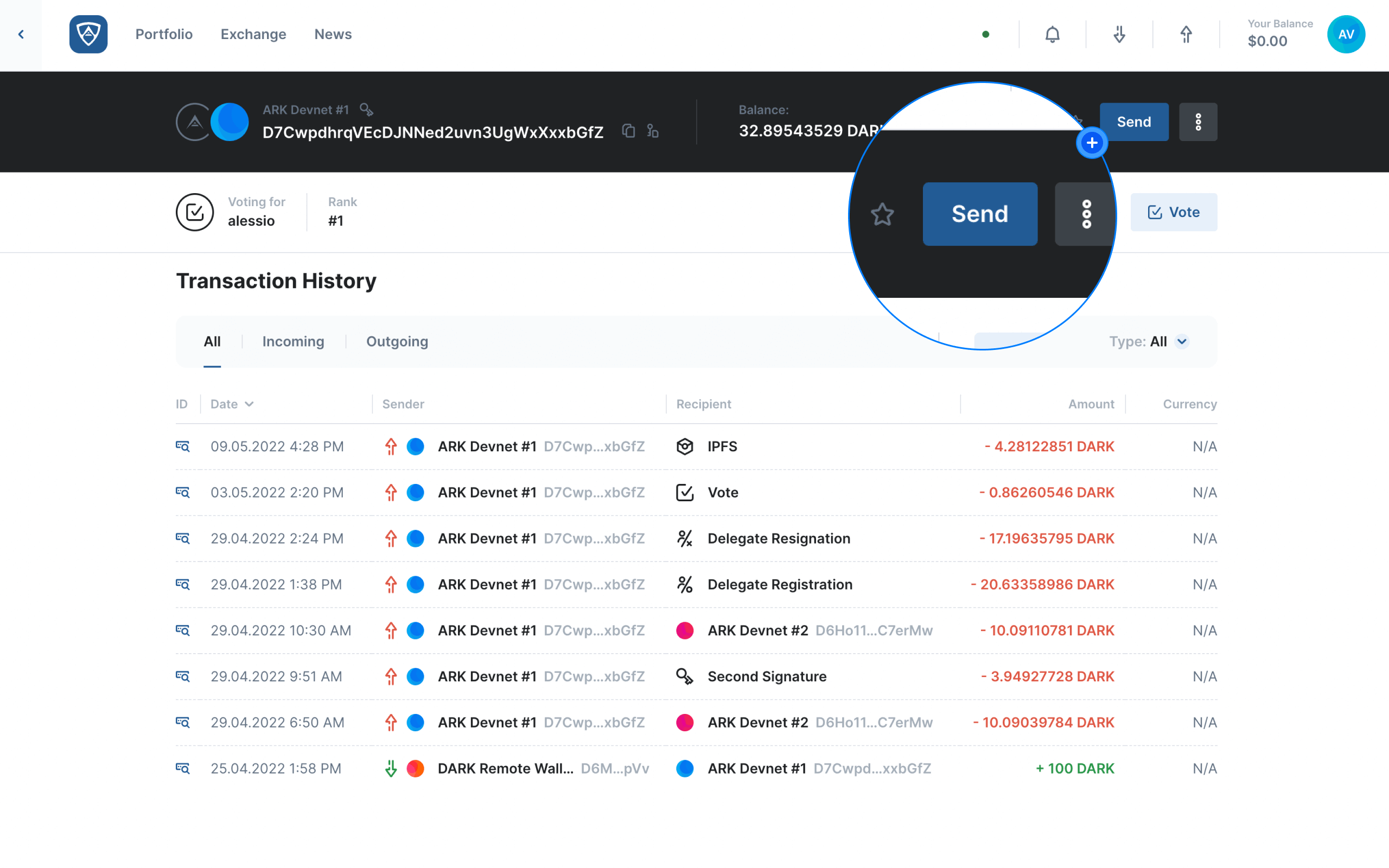Open transaction ID icon for 03.05.2022 2:20 PM
The image size is (1389, 868).
point(182,492)
